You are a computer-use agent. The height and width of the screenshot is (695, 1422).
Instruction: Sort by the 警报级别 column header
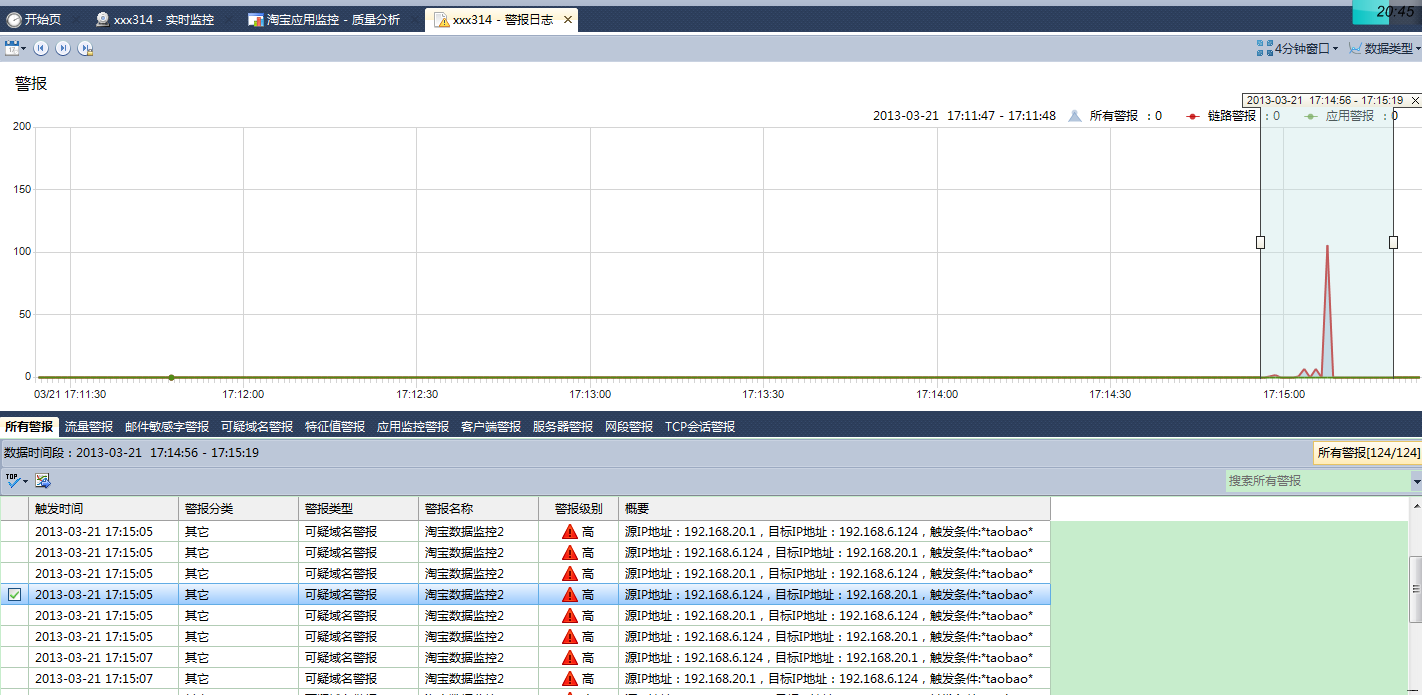[579, 509]
